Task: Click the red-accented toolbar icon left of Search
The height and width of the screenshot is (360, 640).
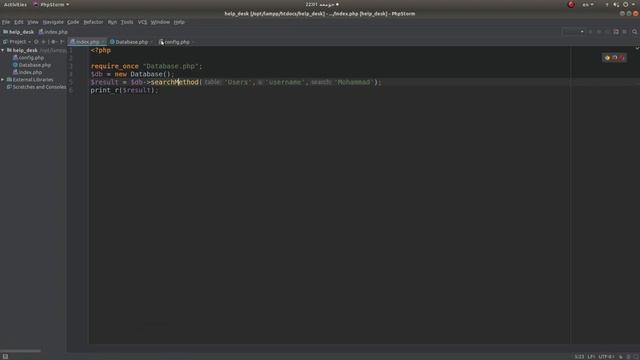Action: coord(616,32)
